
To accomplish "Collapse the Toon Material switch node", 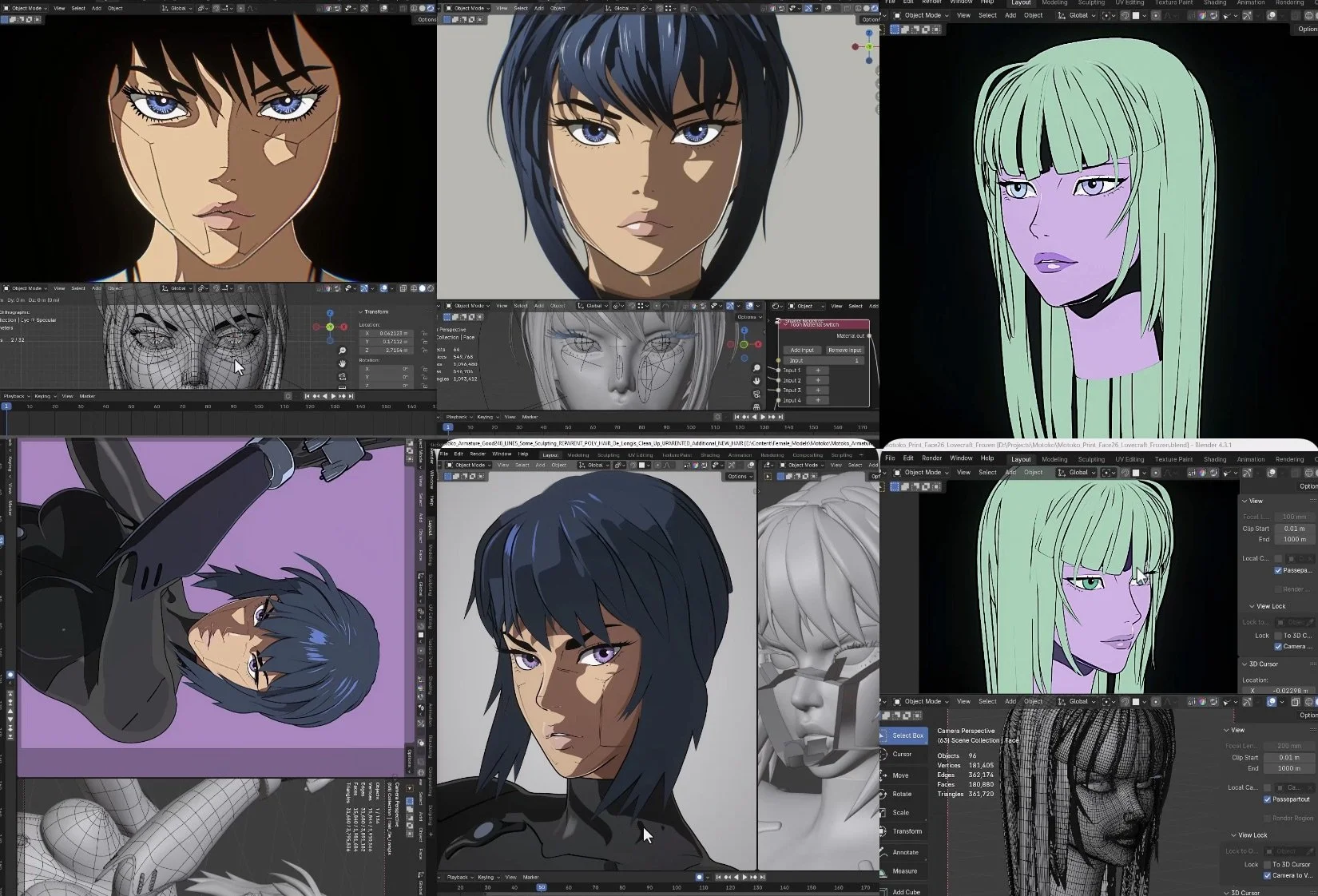I will pos(785,325).
